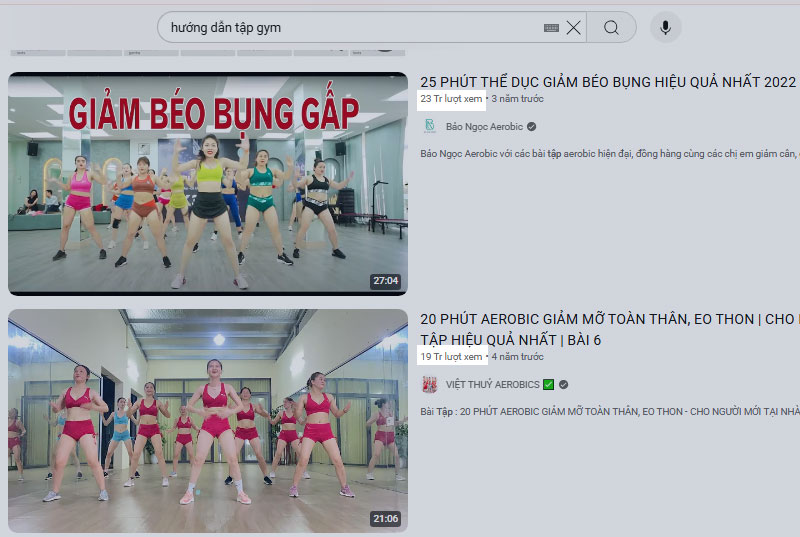Go to Bảo Ngọc Aerobic channel name link

[x=484, y=127]
